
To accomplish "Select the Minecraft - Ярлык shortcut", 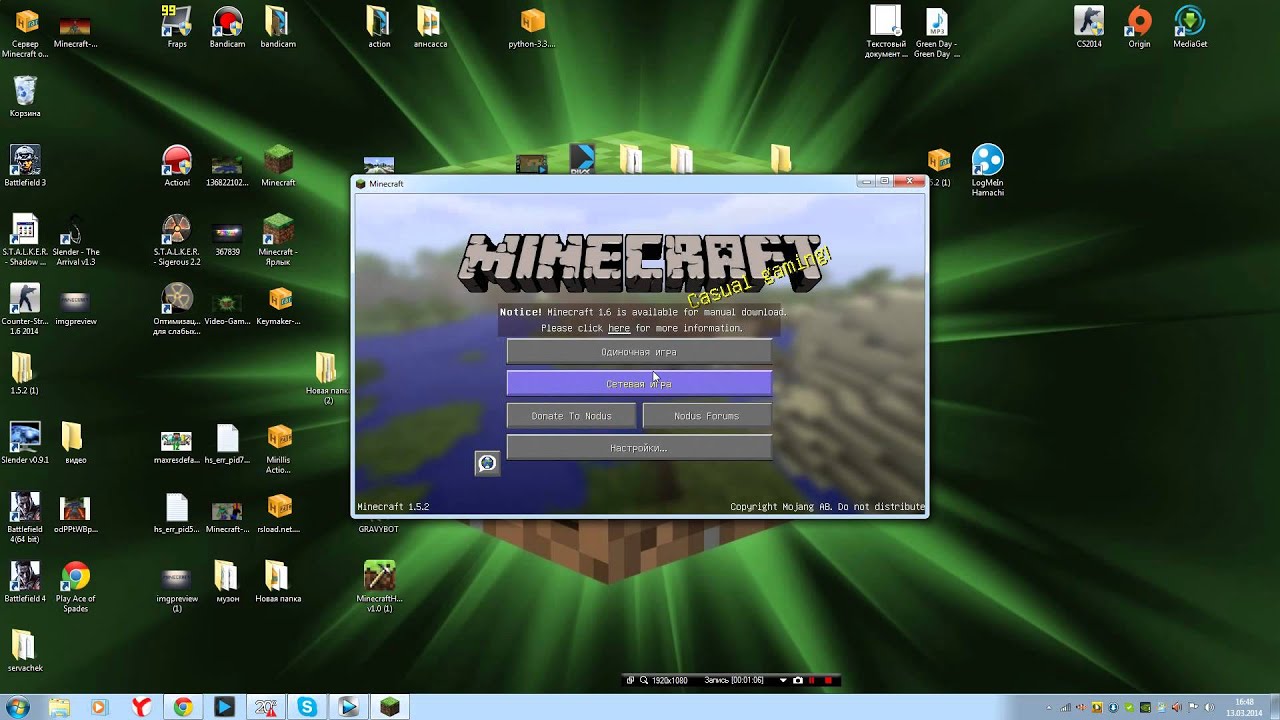I will click(278, 240).
